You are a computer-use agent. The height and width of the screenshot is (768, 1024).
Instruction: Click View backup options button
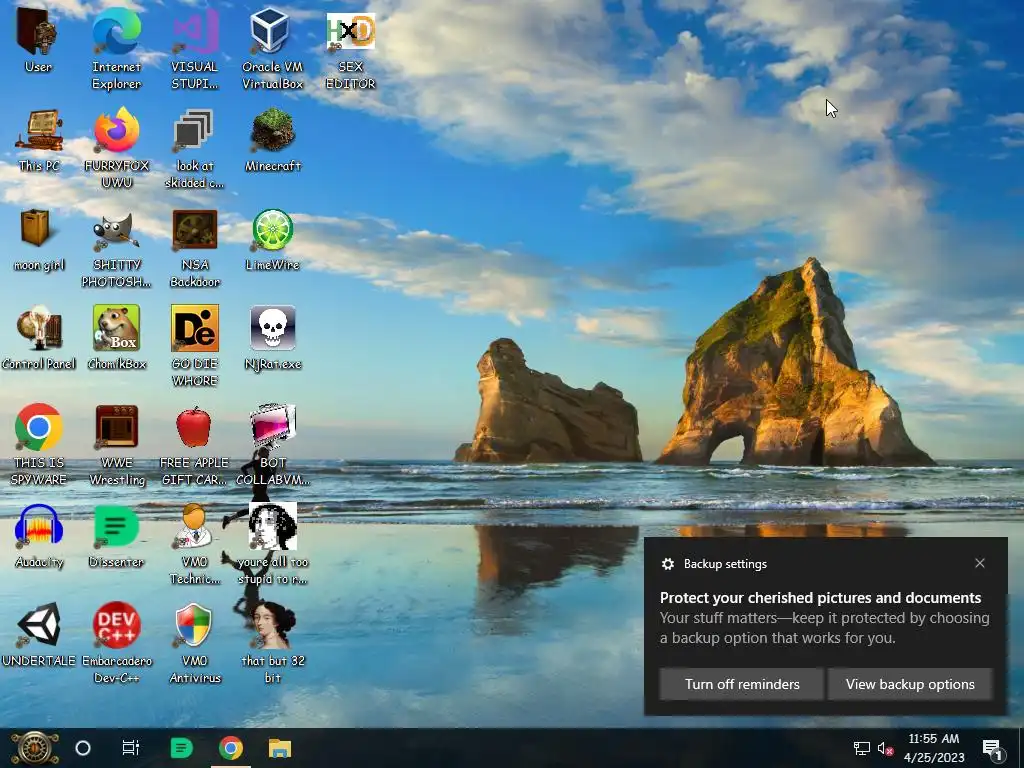point(910,684)
